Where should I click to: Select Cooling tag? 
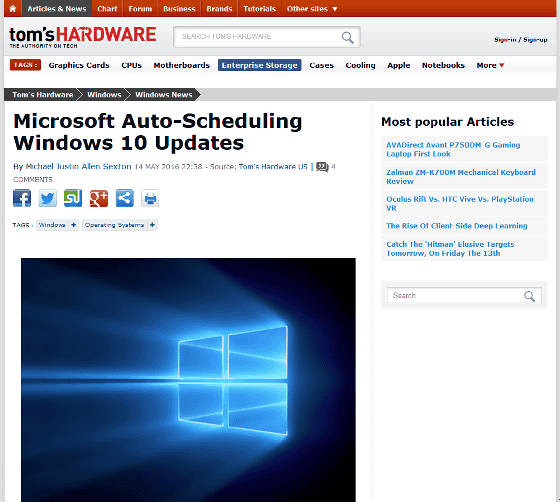pos(360,65)
